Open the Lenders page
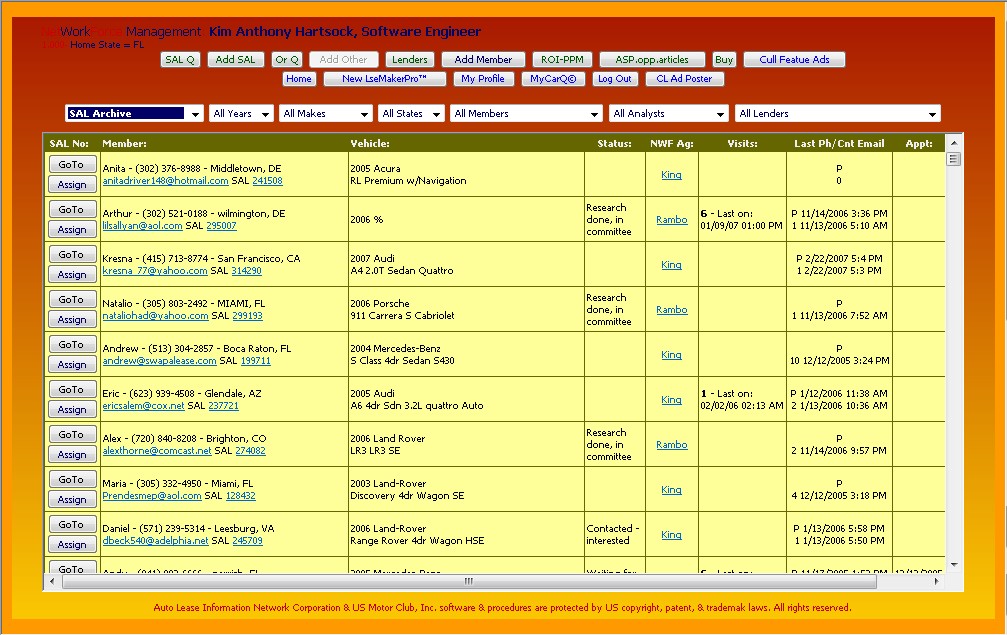Viewport: 1007px width, 635px height. pos(410,60)
